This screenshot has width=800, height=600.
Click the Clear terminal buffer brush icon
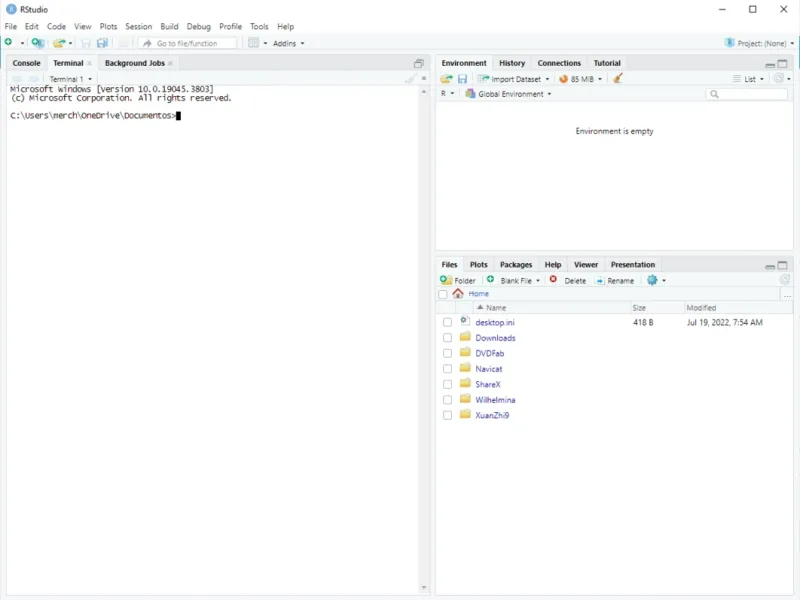410,79
